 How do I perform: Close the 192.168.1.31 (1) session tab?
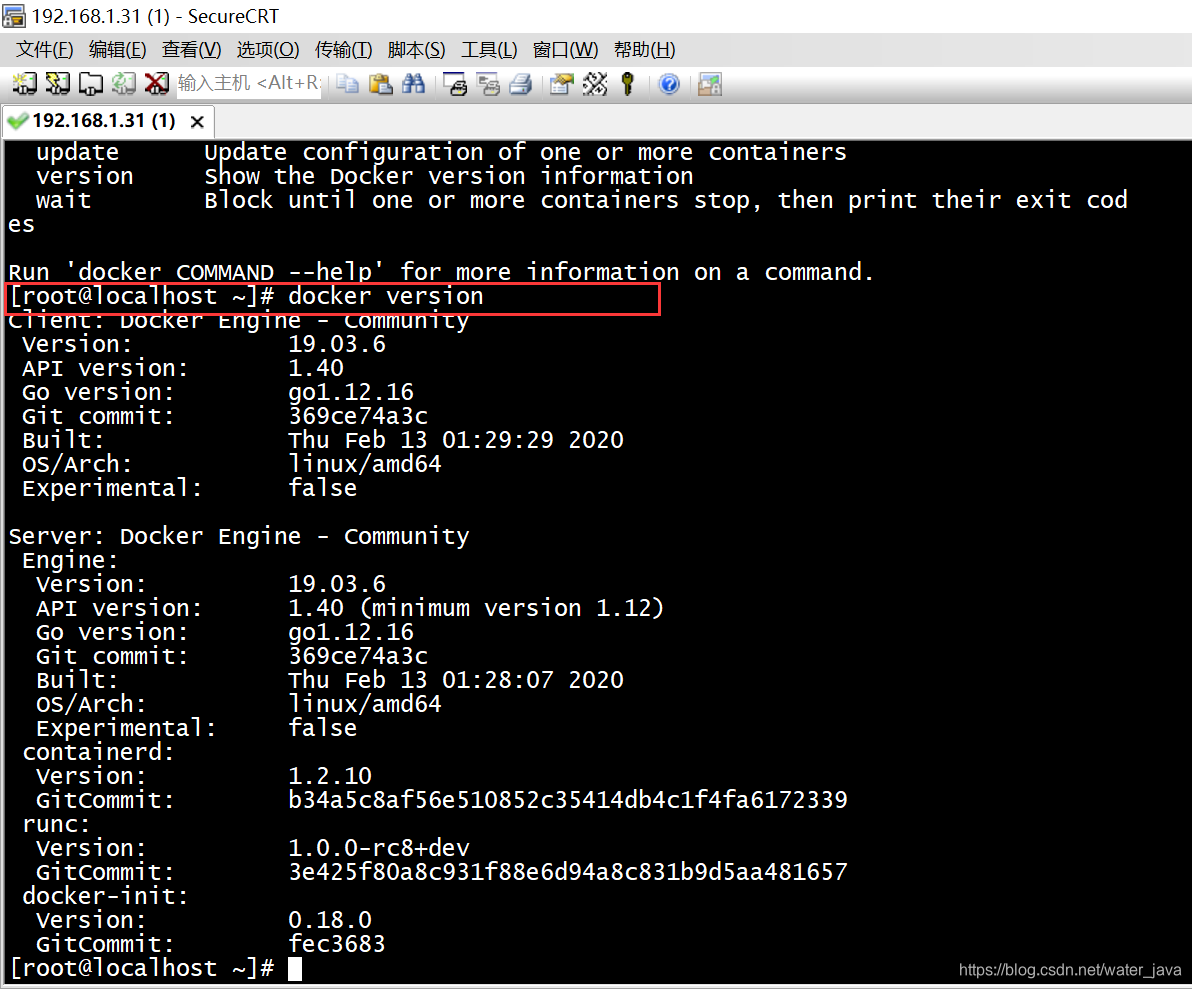[197, 122]
